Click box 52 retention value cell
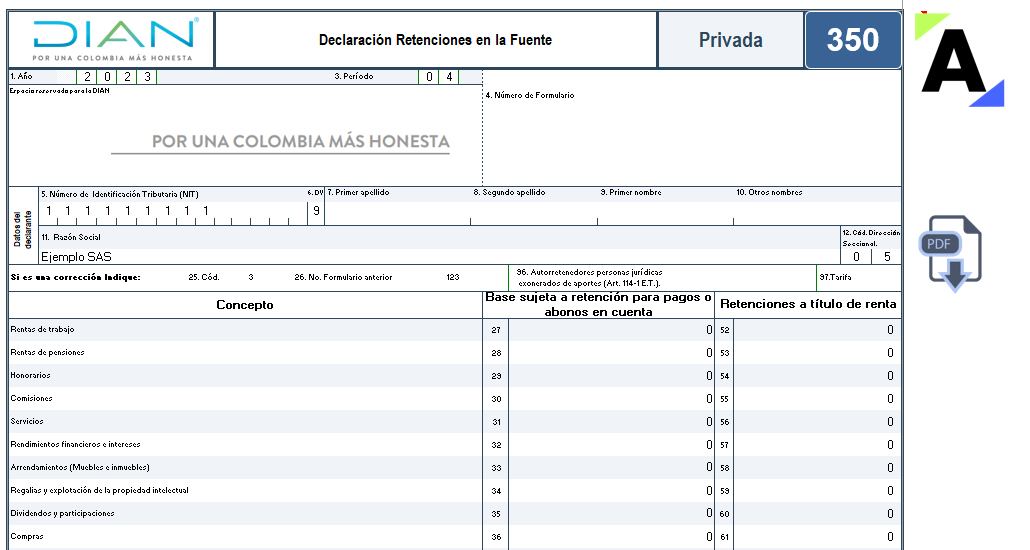 [x=817, y=330]
